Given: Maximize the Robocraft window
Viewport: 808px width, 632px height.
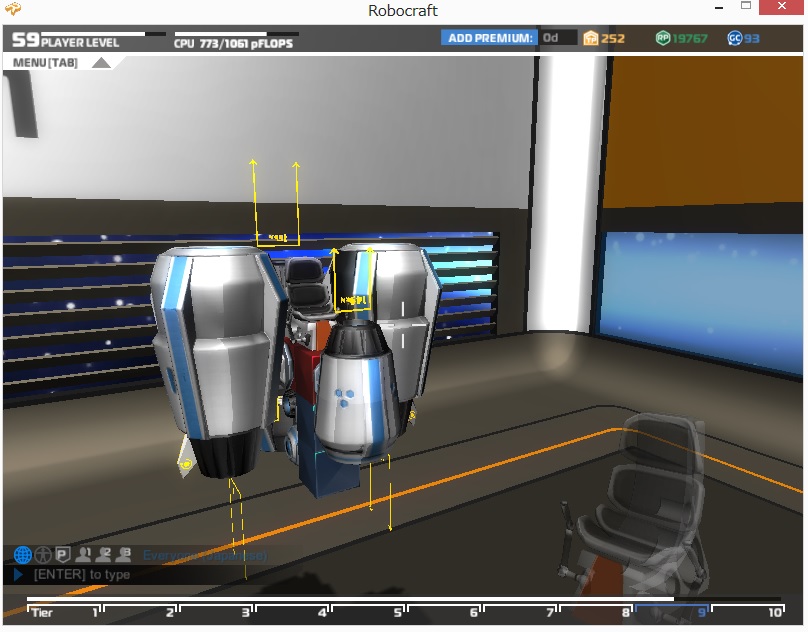Looking at the screenshot, I should [746, 6].
